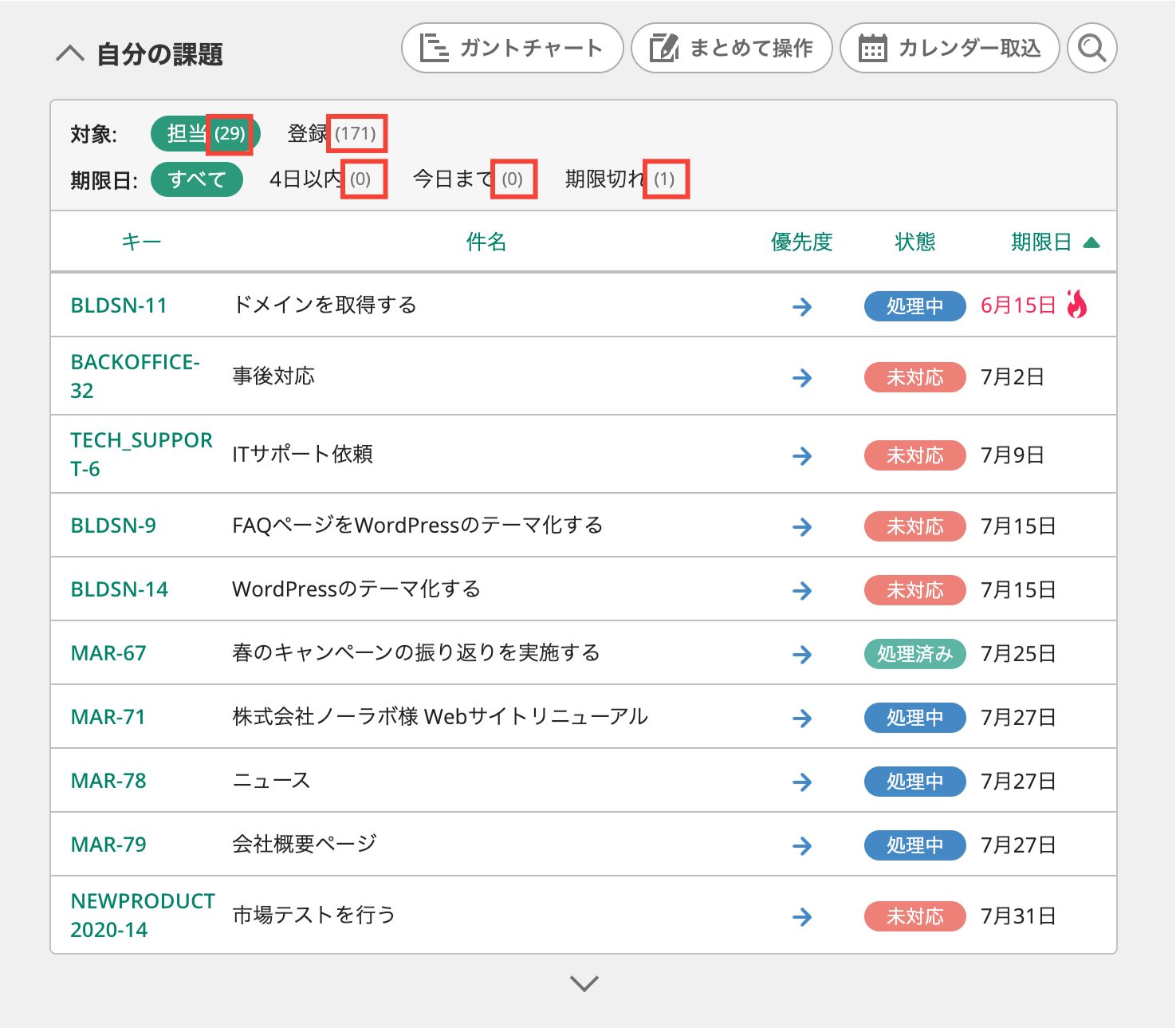
Task: Click priority arrow for the BLDSN-9 row
Action: (x=802, y=526)
